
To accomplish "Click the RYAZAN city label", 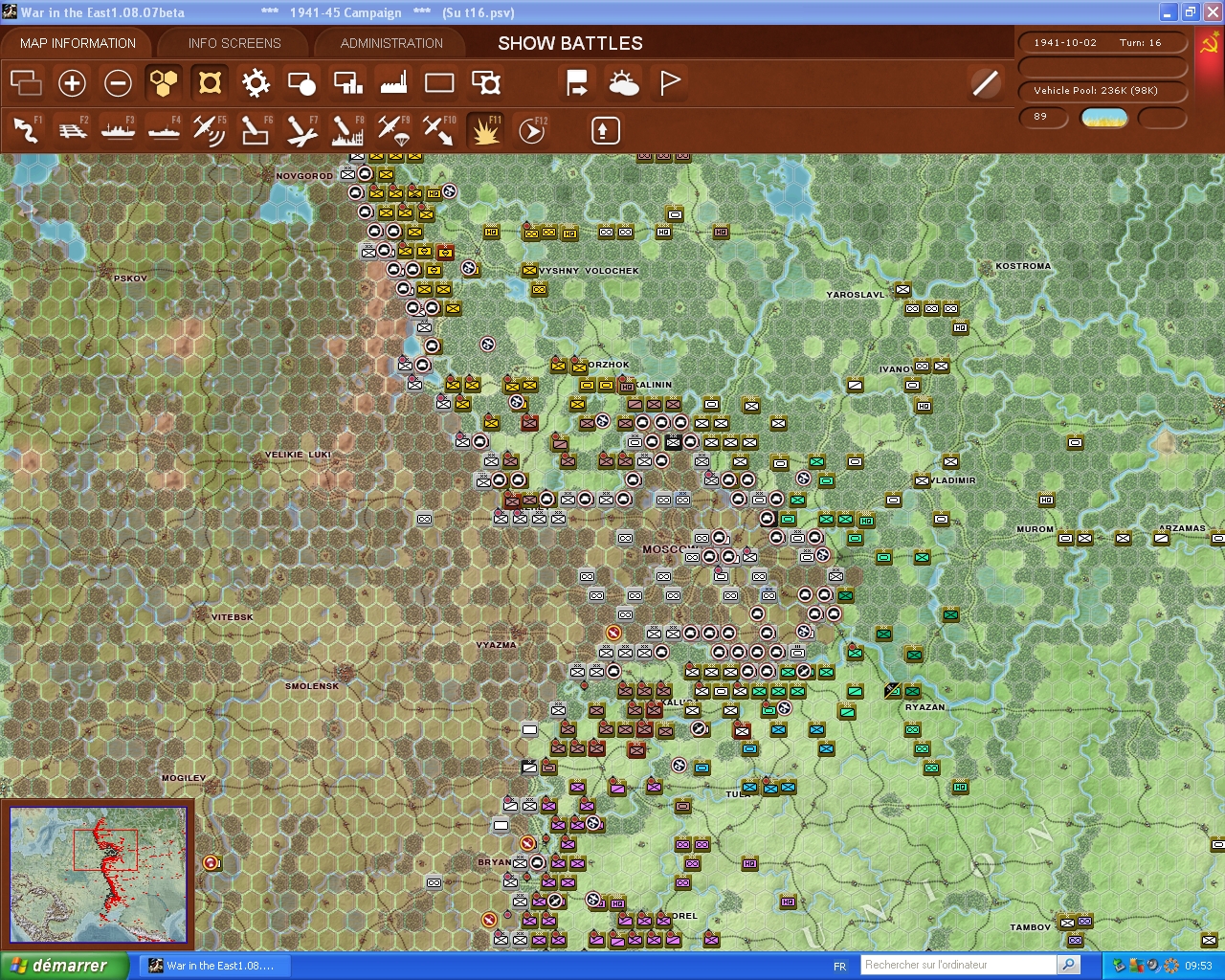I will (x=924, y=707).
